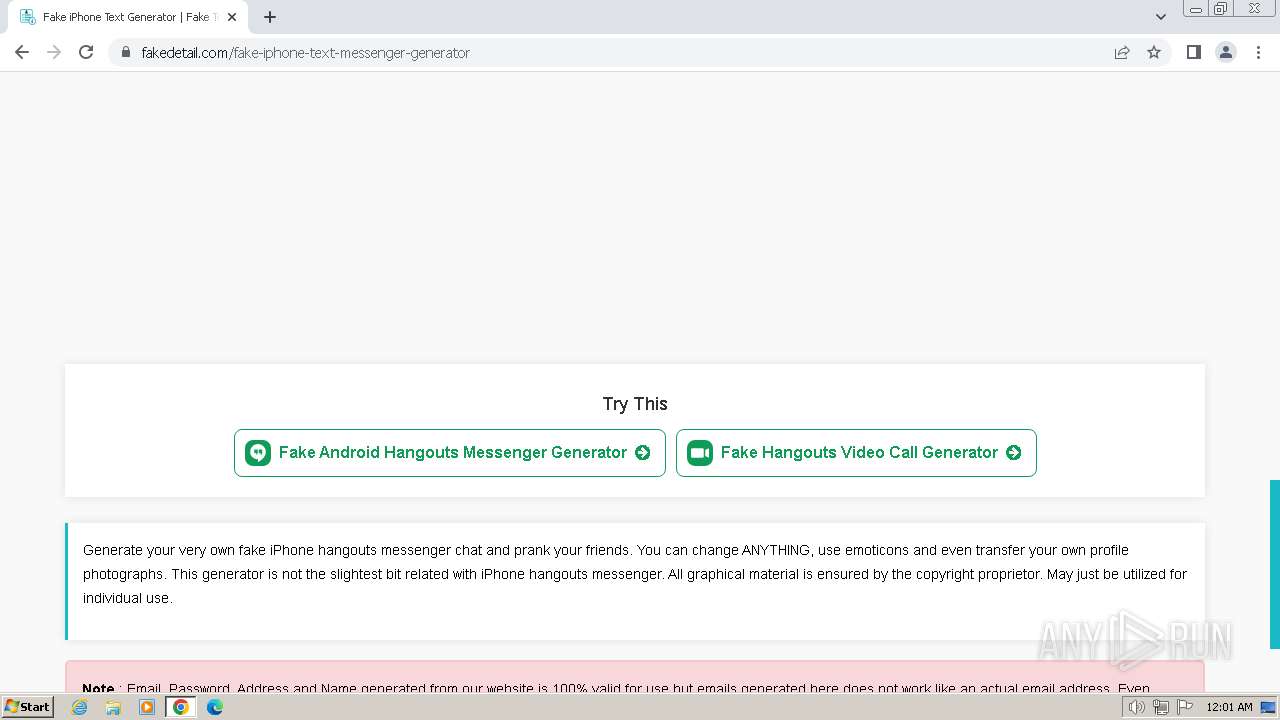Share this page icon
Screen dimensions: 1280x720
point(1122,52)
